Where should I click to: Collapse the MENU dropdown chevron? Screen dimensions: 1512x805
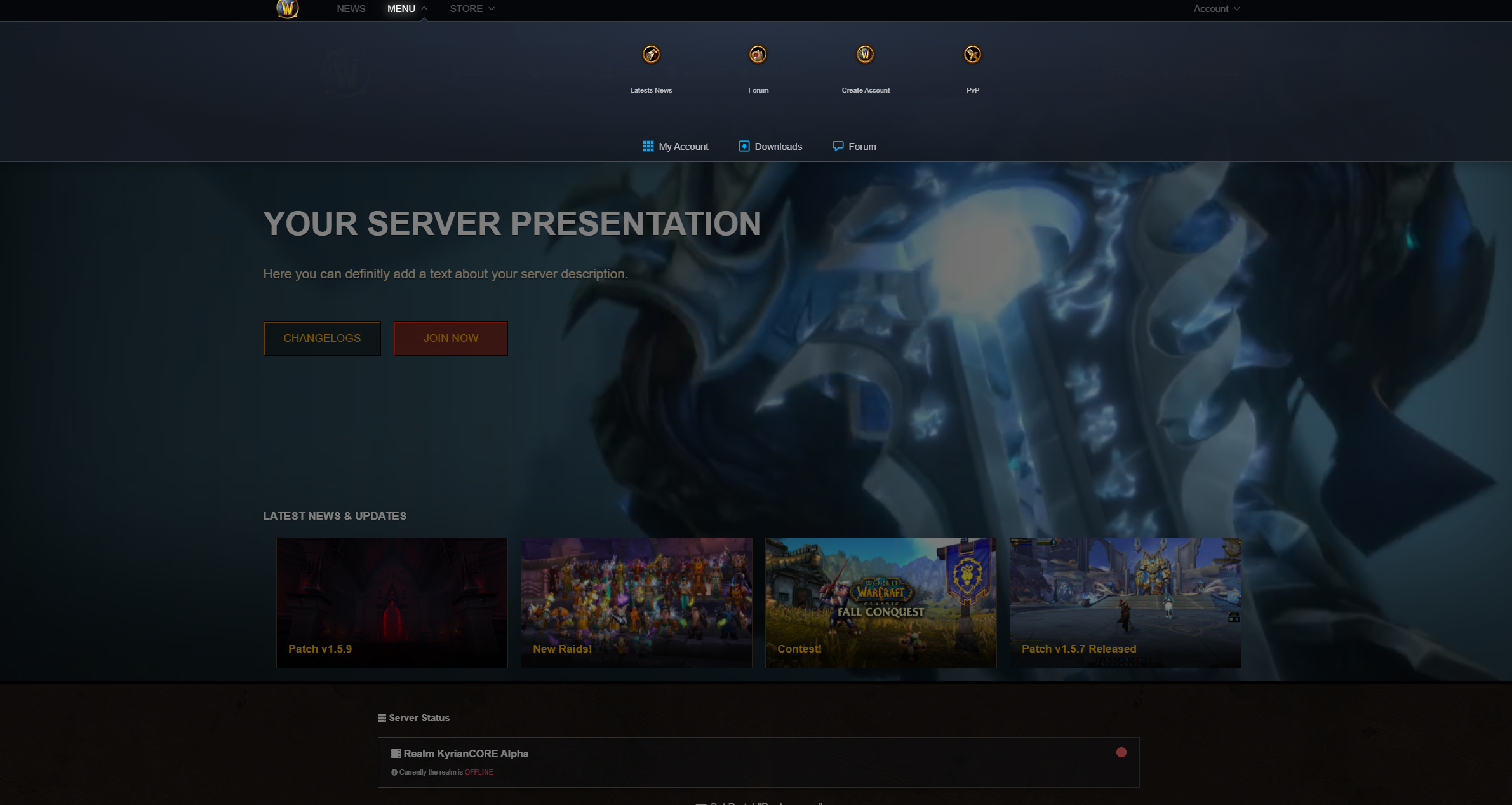pos(424,9)
